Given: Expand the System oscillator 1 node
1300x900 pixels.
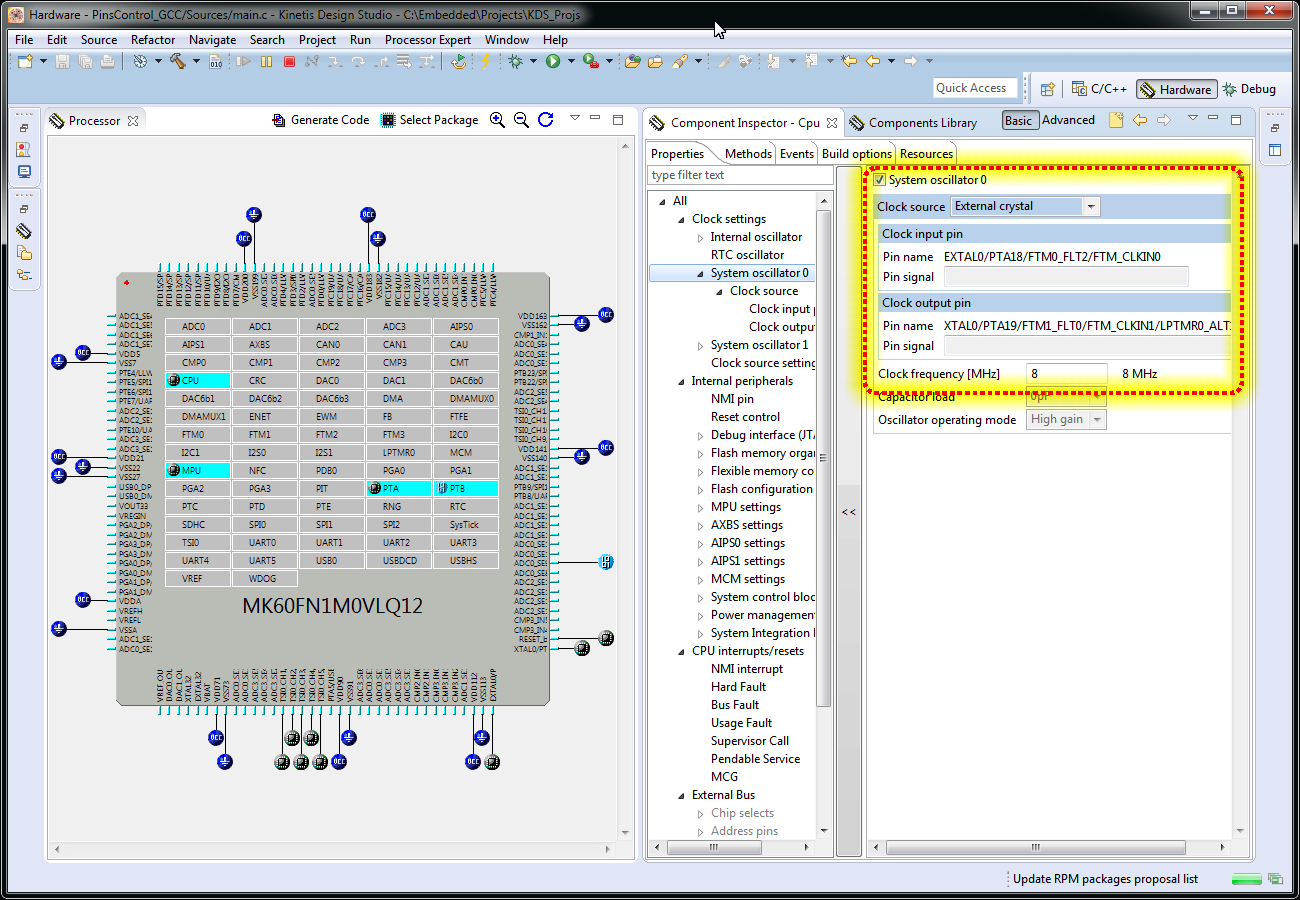Looking at the screenshot, I should click(x=700, y=346).
